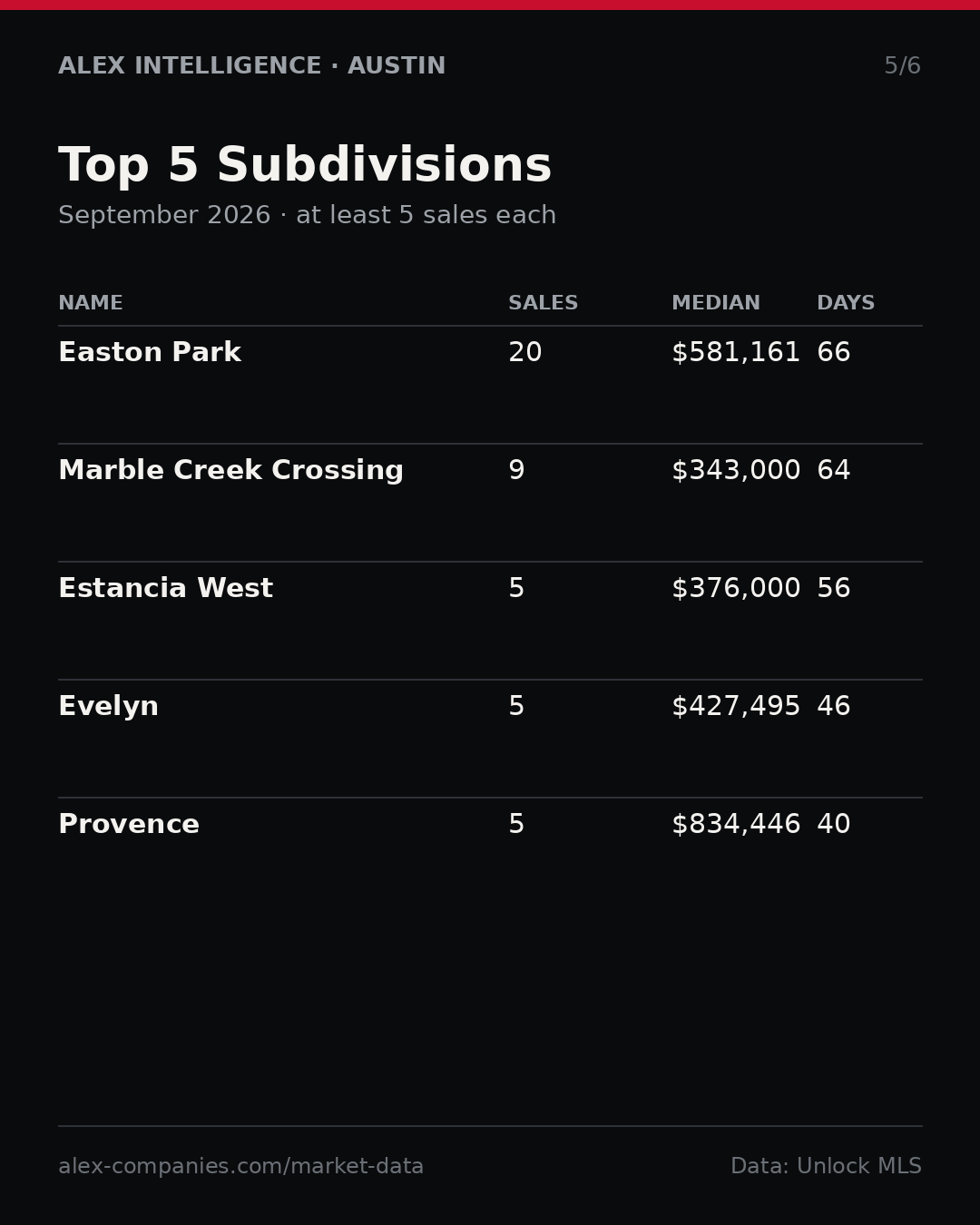
Task: Click the 20 sales value for Easton Park
Action: click(x=525, y=353)
